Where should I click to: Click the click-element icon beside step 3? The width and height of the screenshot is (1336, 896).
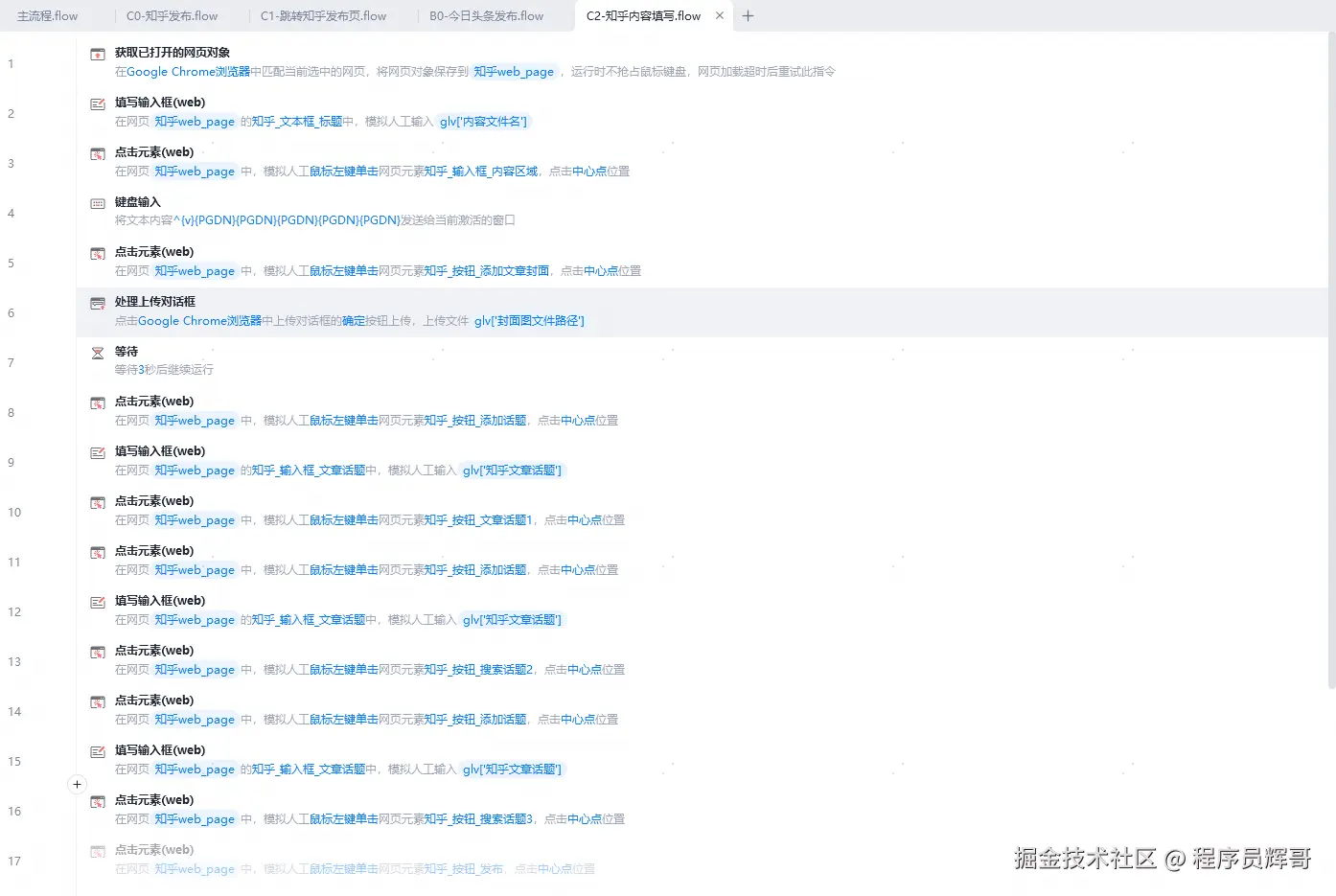pyautogui.click(x=97, y=151)
